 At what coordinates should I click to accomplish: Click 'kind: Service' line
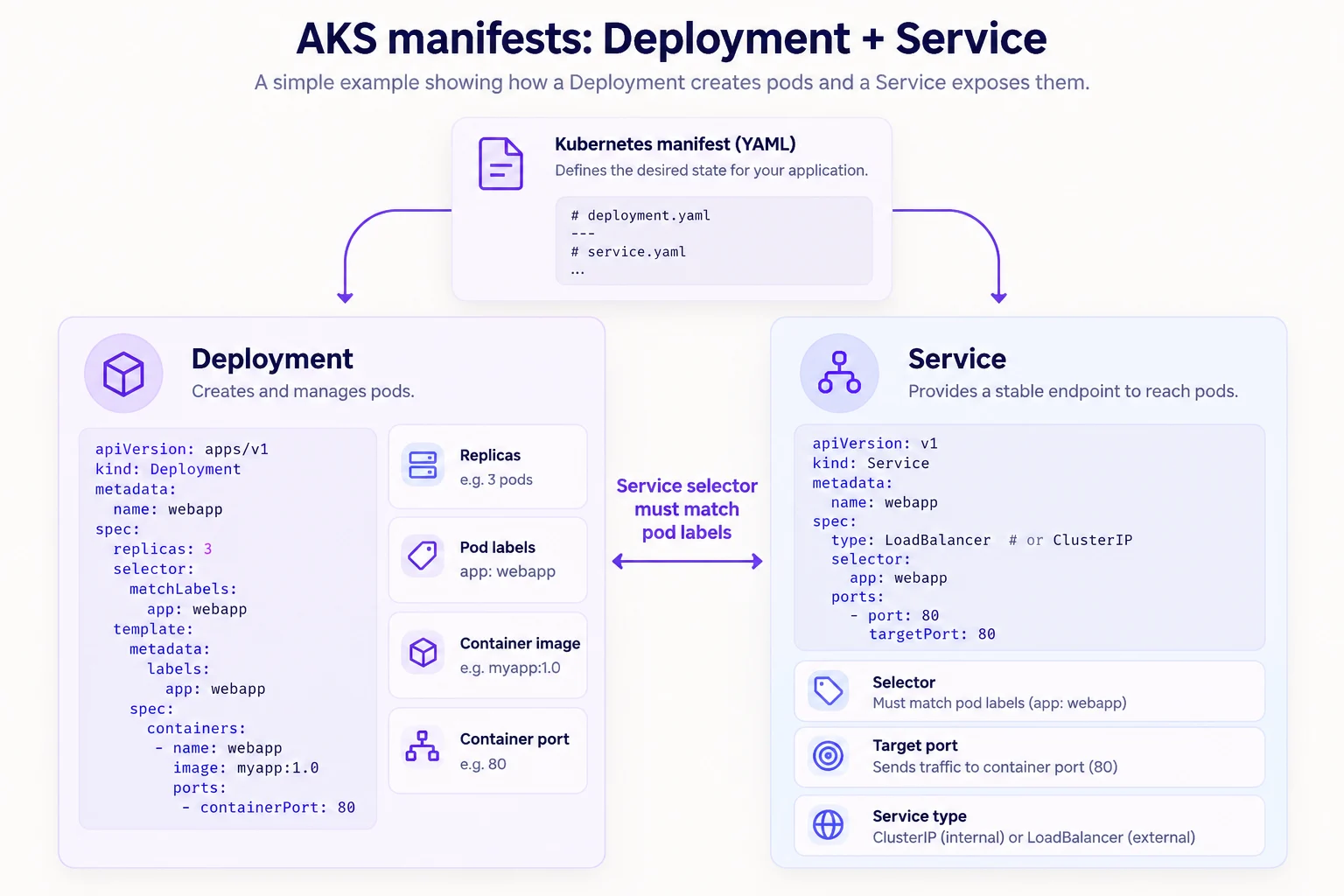click(871, 463)
